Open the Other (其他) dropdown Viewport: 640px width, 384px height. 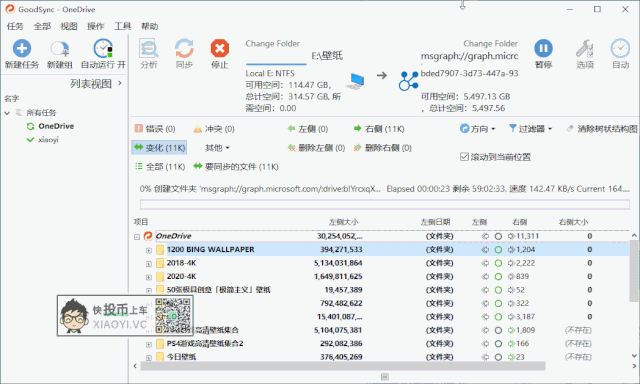click(217, 148)
